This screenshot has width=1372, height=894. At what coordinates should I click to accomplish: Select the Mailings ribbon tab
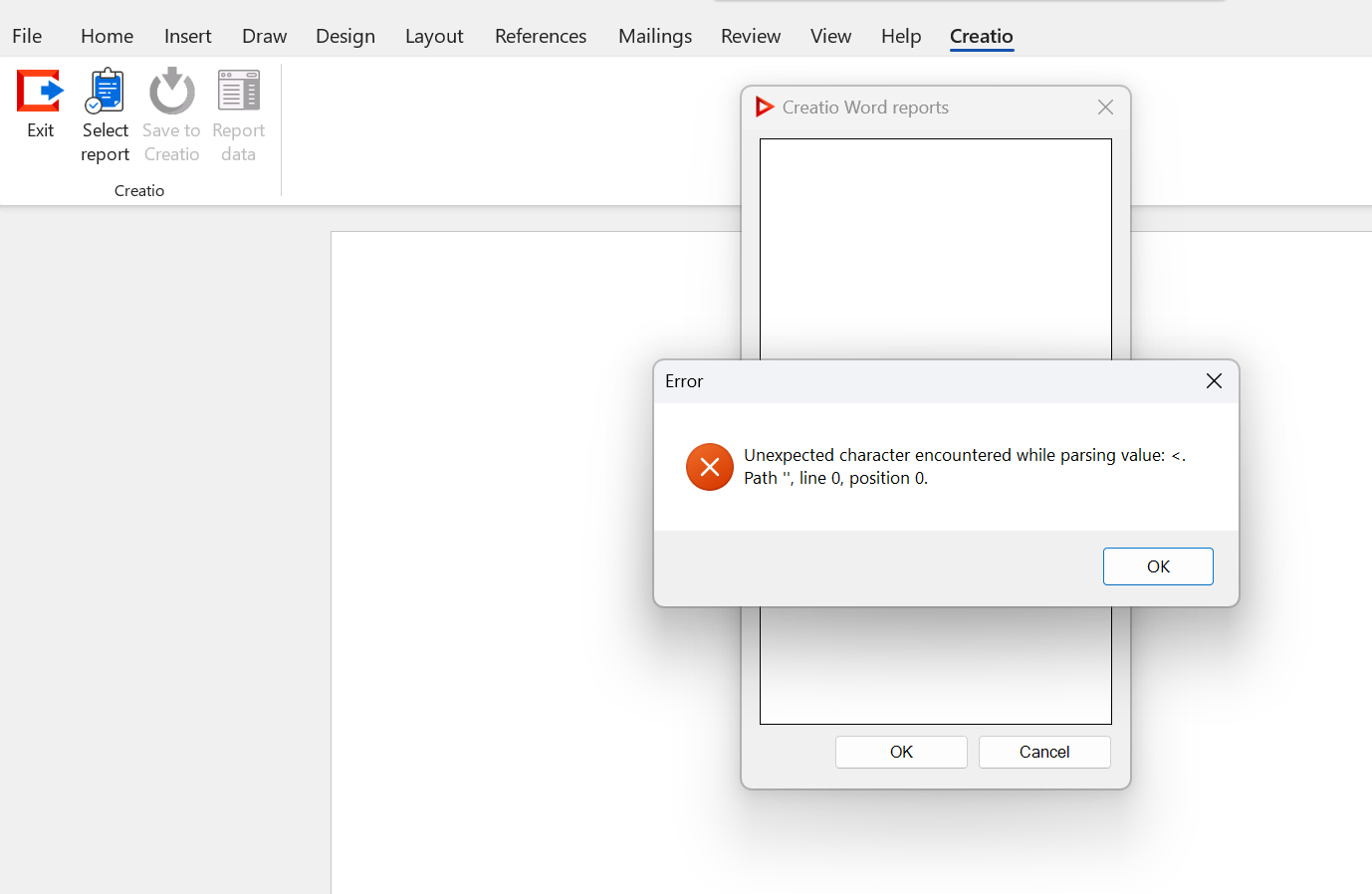655,36
